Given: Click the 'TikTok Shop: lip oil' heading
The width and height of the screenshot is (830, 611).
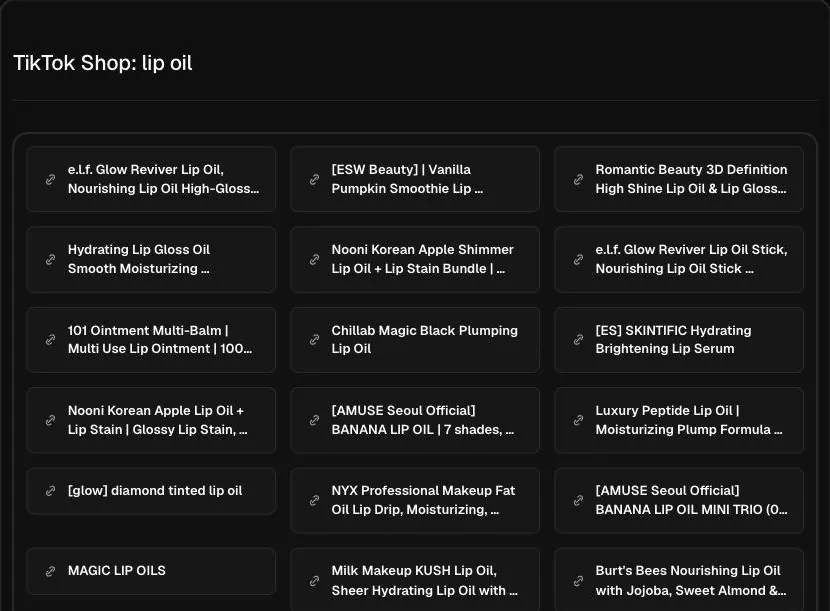Looking at the screenshot, I should pos(103,63).
